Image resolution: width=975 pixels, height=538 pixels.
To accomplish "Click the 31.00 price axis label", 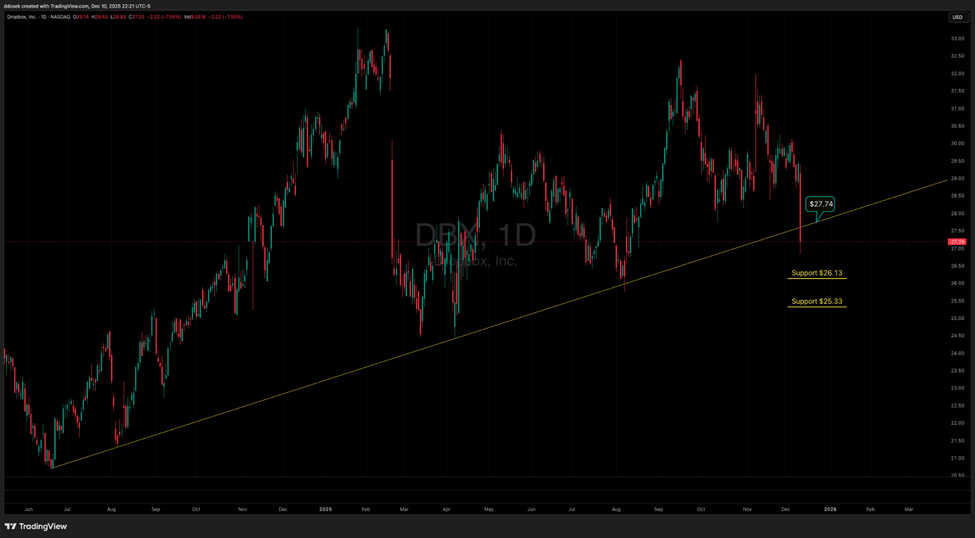I will pos(956,108).
